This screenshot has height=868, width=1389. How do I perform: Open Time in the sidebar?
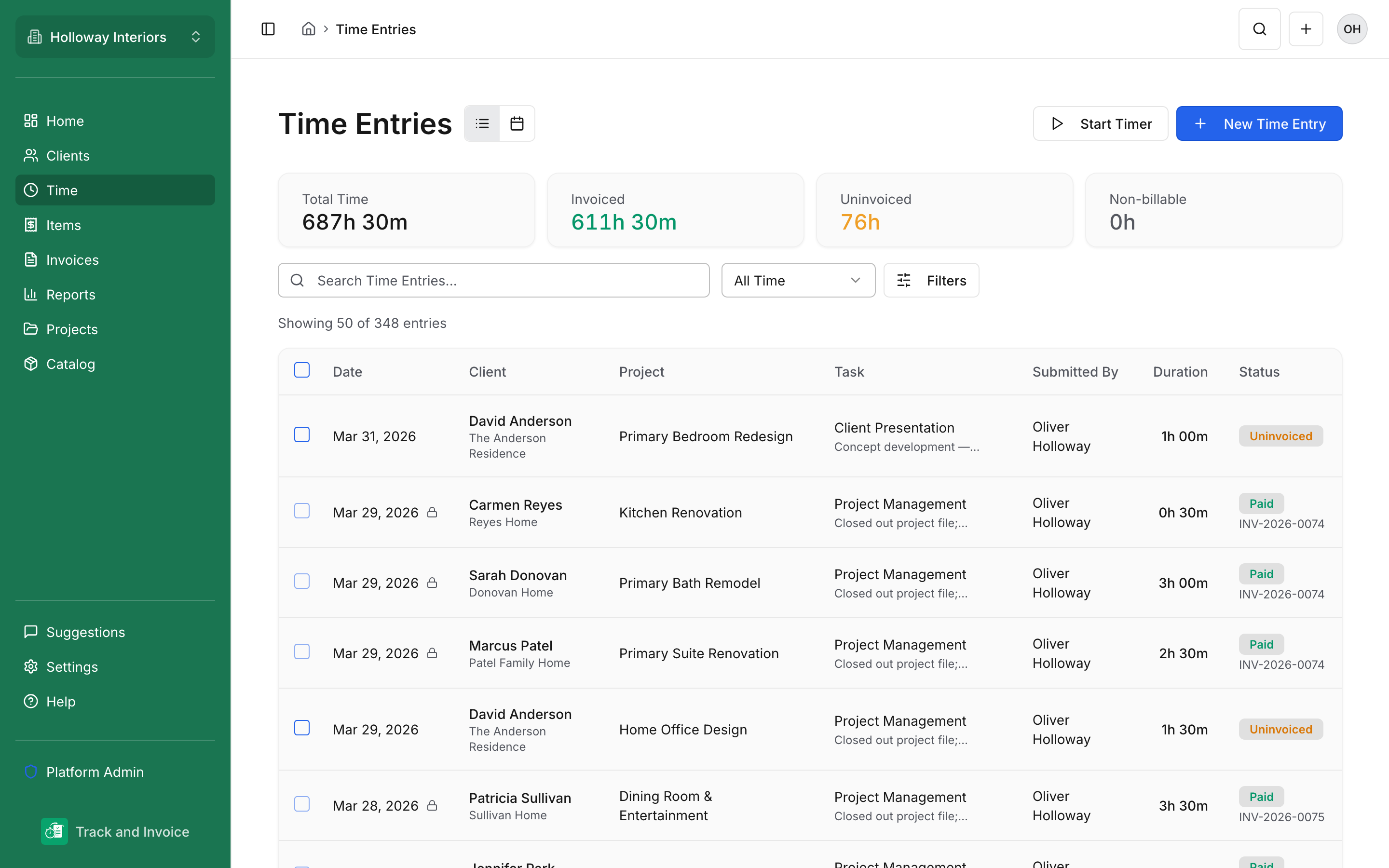(x=115, y=190)
